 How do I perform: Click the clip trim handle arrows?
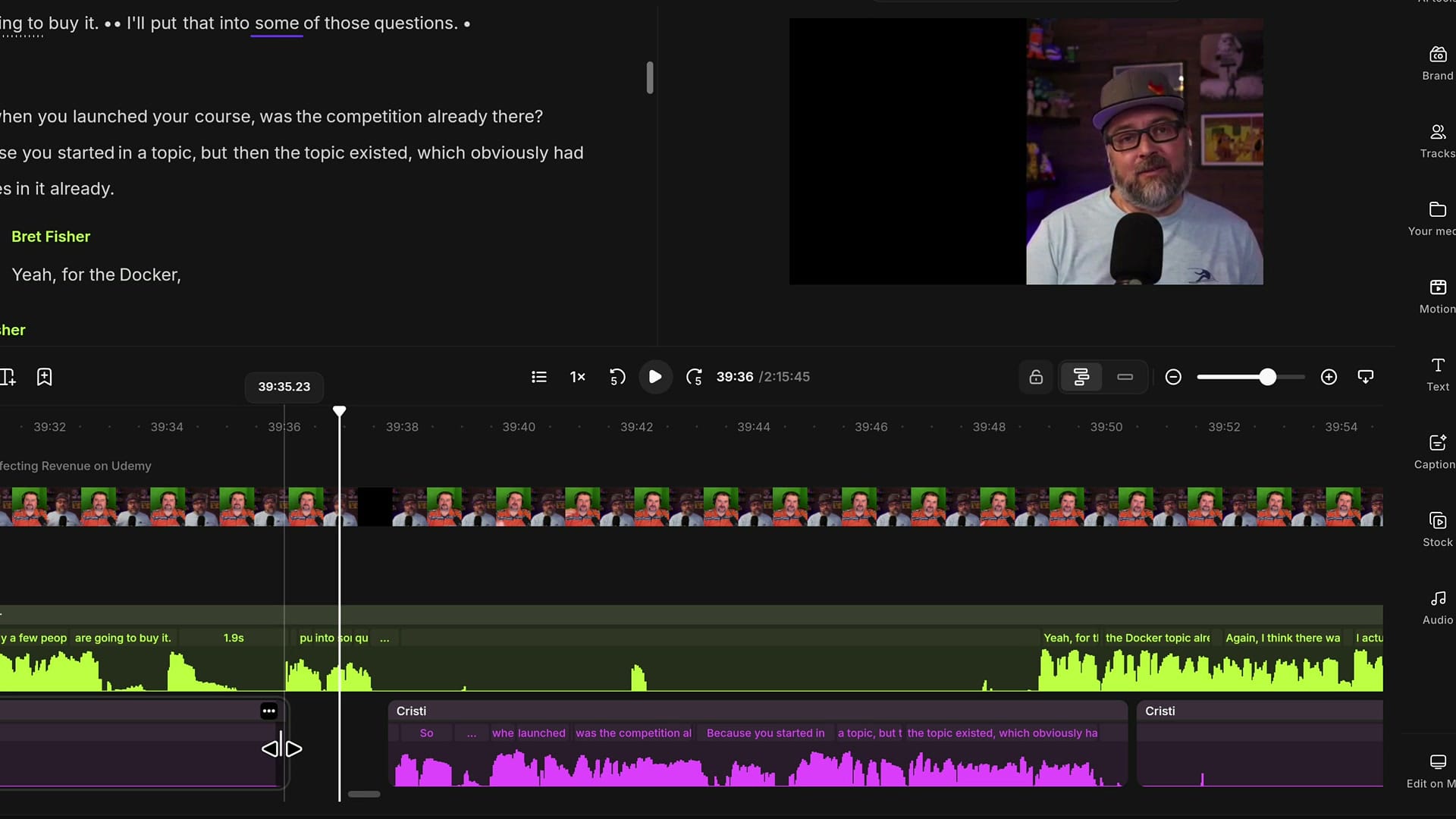click(281, 748)
